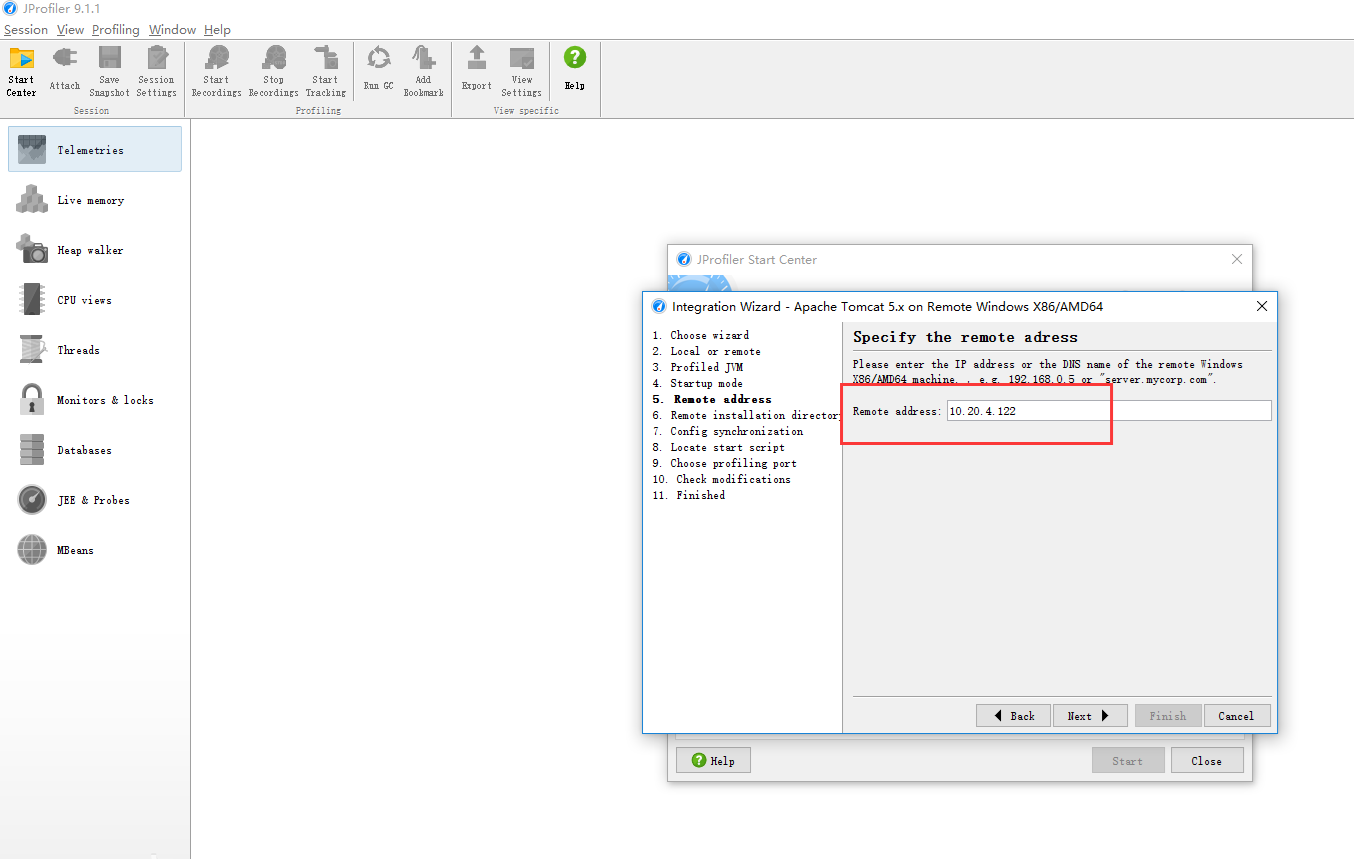Screen dimensions: 1354x859
Task: Click Close in the Start Center window
Action: 1207,761
